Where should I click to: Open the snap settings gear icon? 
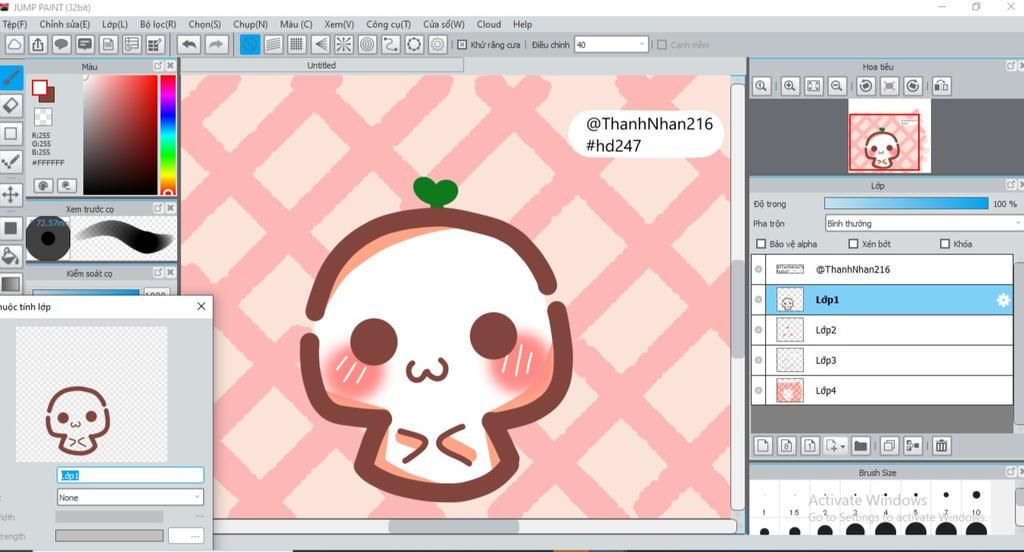coord(438,44)
